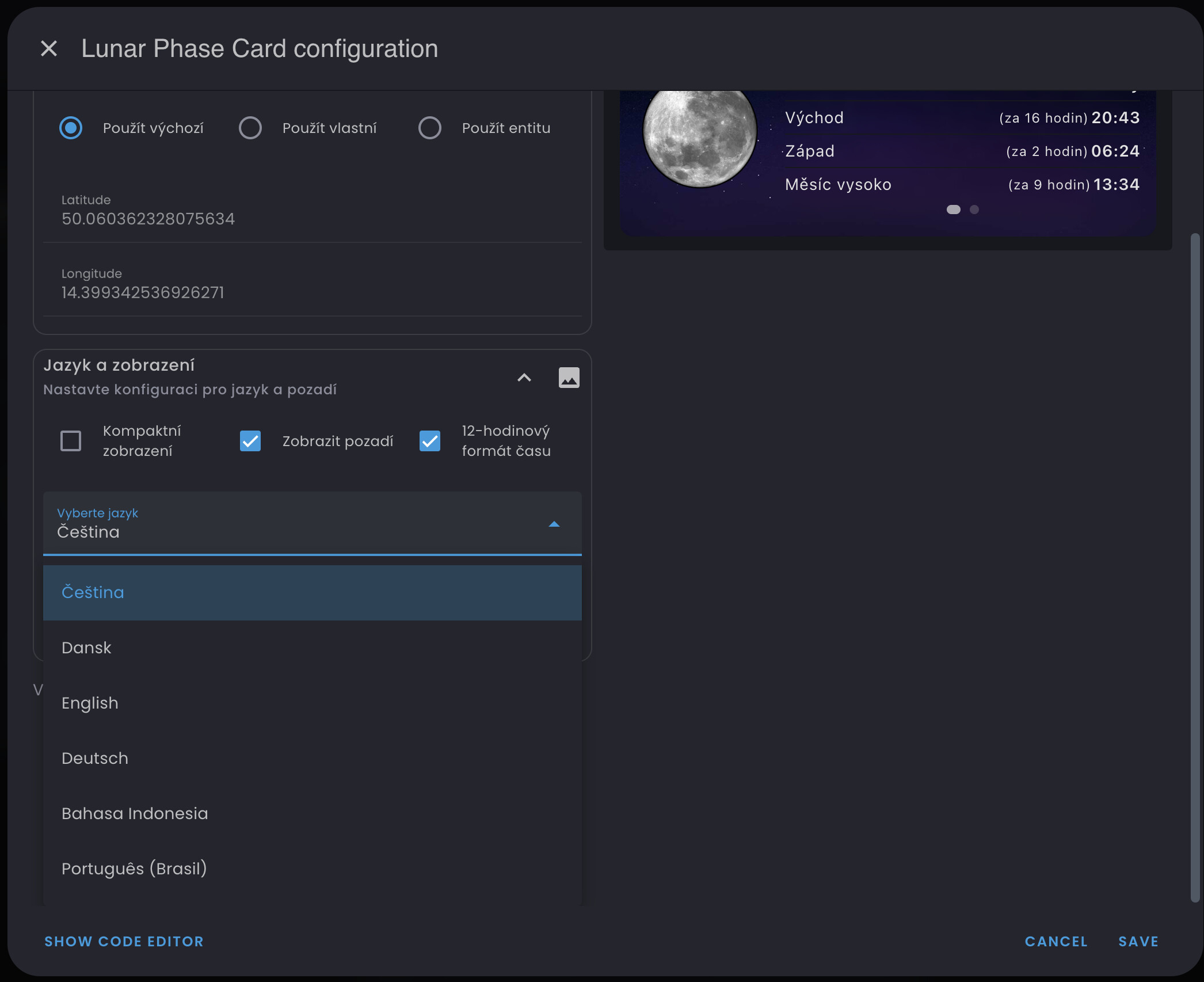Image resolution: width=1204 pixels, height=982 pixels.
Task: Click the CANCEL button
Action: (1056, 941)
